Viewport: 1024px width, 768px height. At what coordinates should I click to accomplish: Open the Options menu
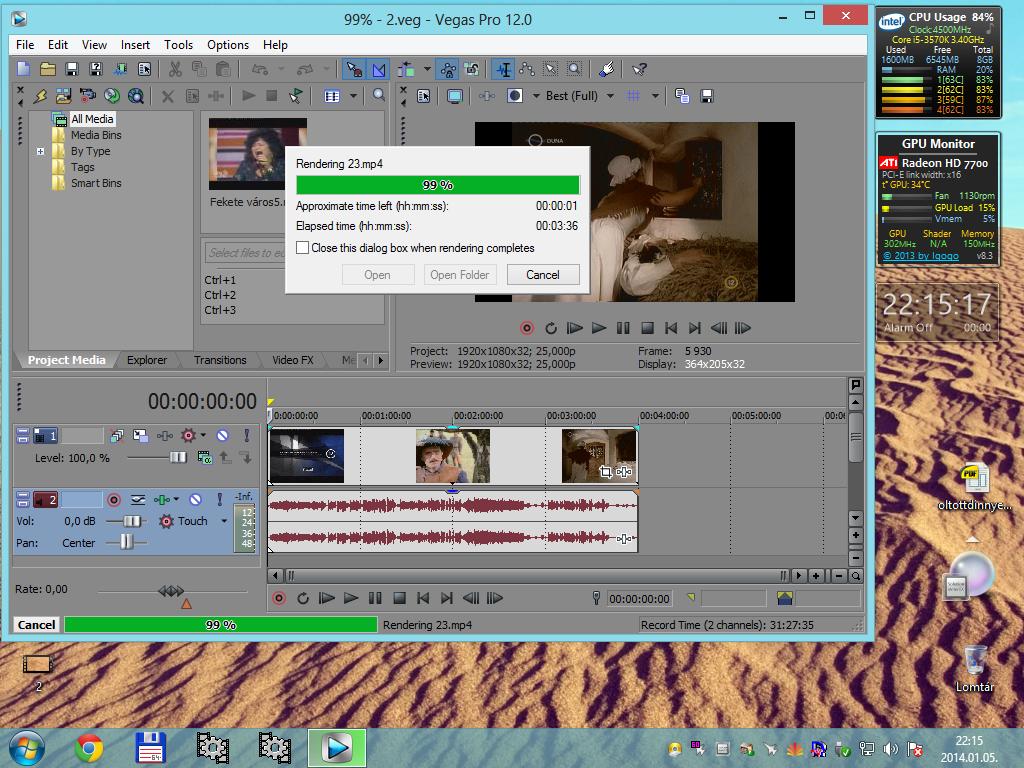[x=228, y=44]
